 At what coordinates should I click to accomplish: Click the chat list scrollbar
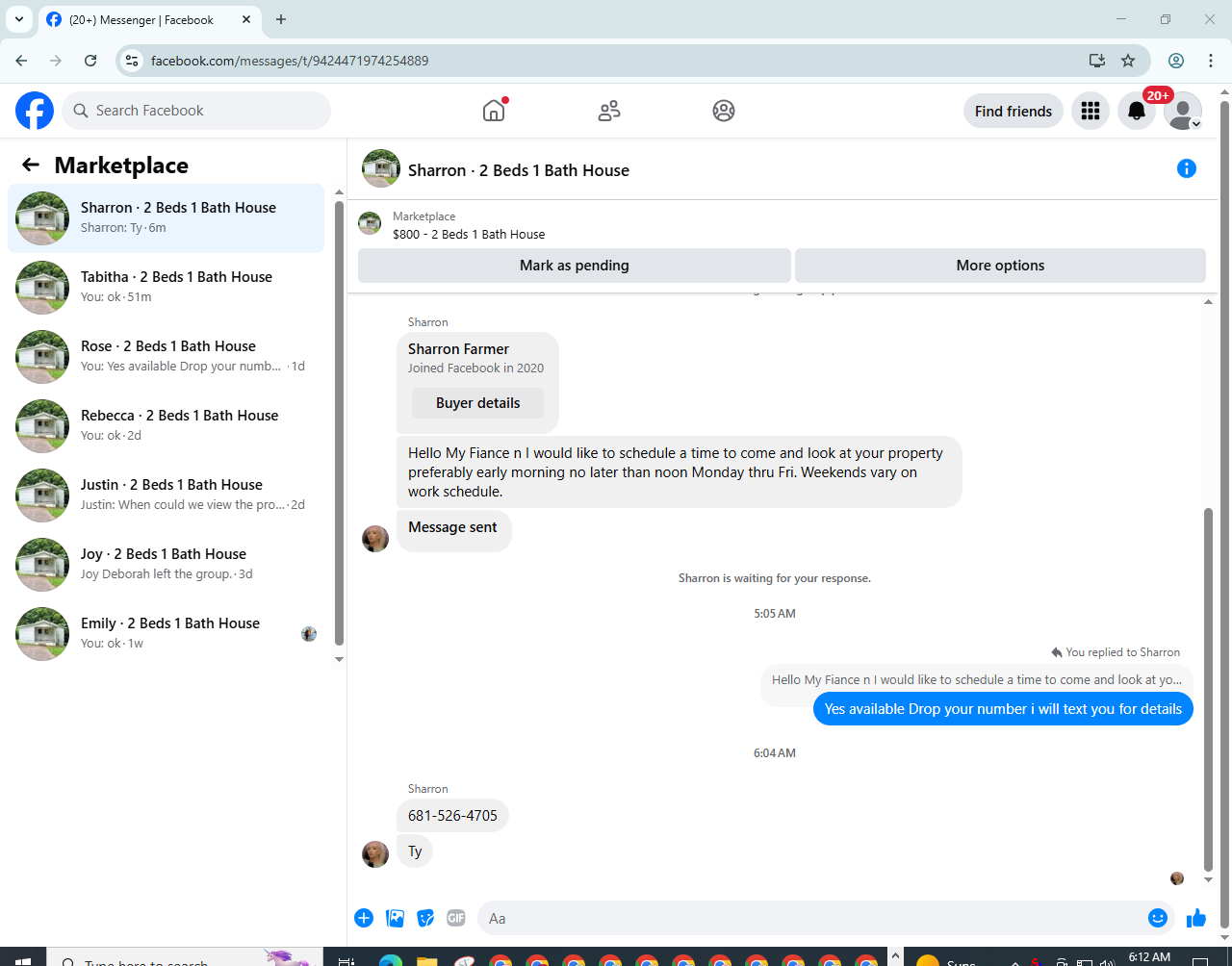click(x=339, y=423)
